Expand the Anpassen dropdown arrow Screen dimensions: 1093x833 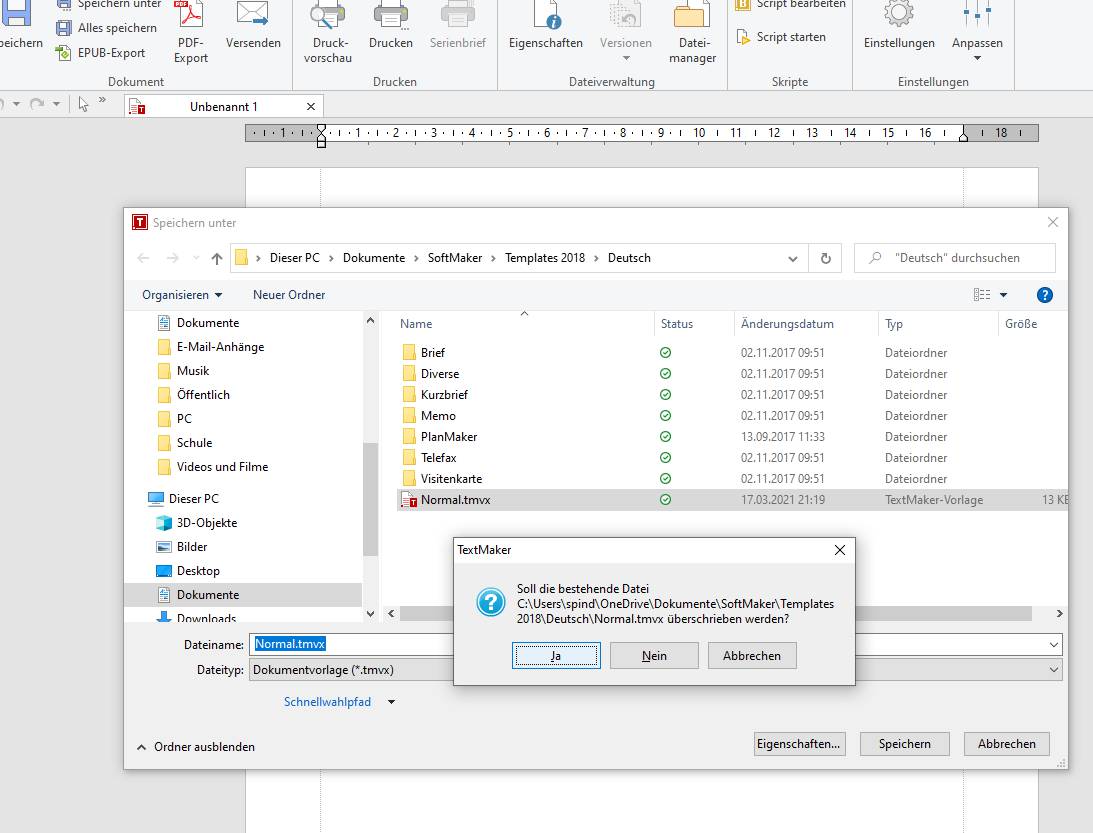pos(977,59)
